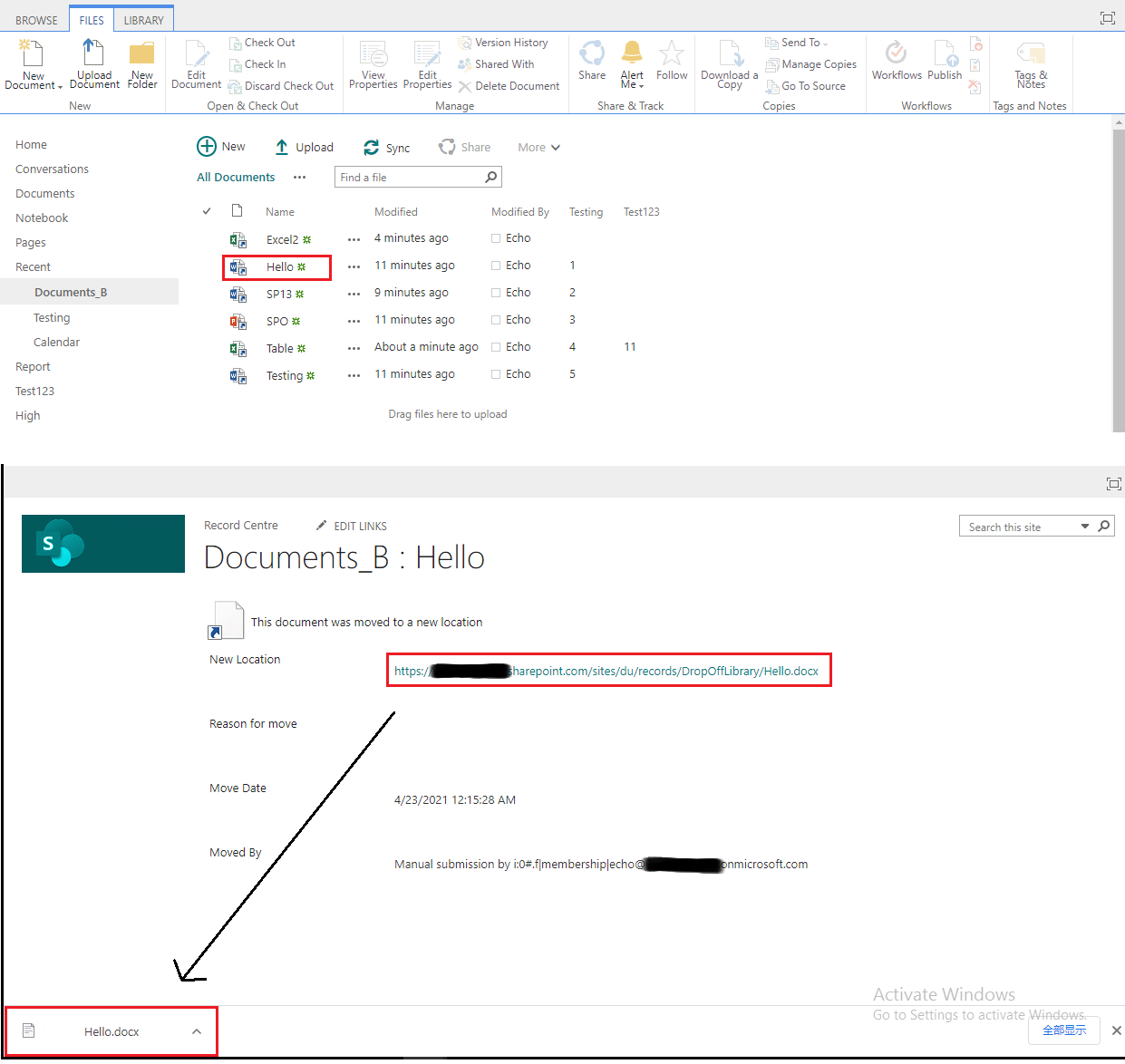Open the Workflows icon
1125x1064 pixels.
(x=896, y=56)
